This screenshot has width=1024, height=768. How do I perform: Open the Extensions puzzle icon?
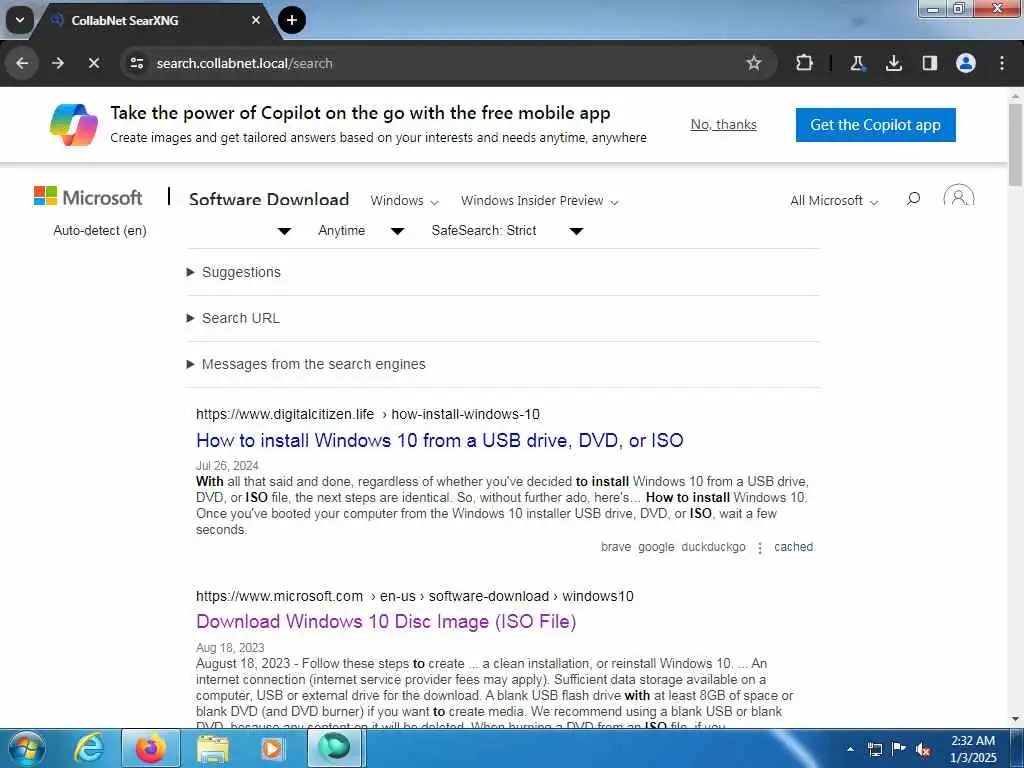[x=804, y=63]
